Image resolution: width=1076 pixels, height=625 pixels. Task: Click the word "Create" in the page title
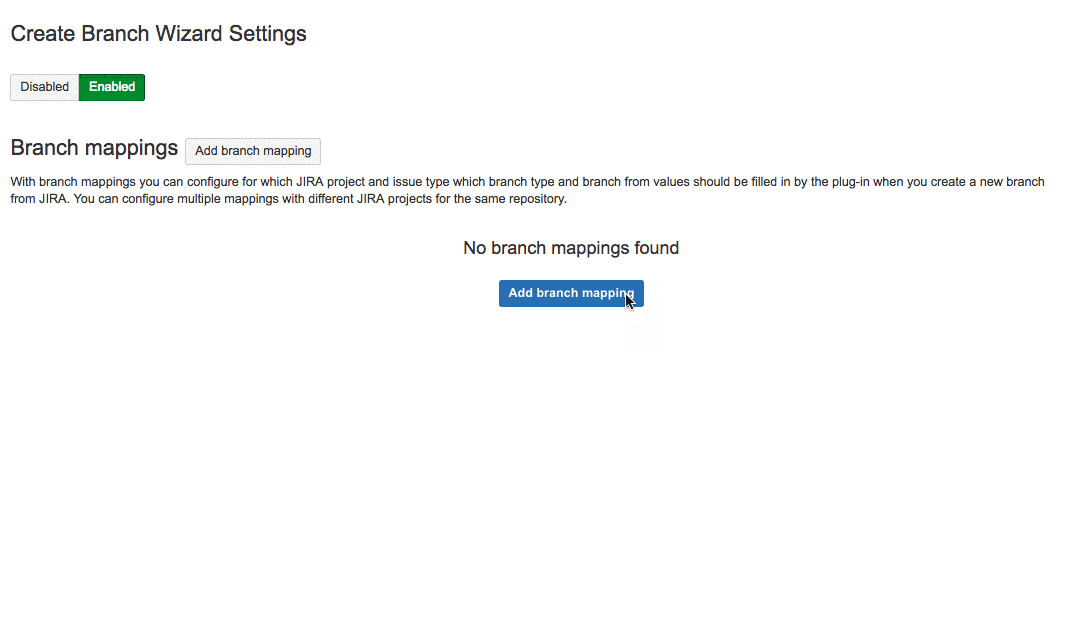coord(42,33)
